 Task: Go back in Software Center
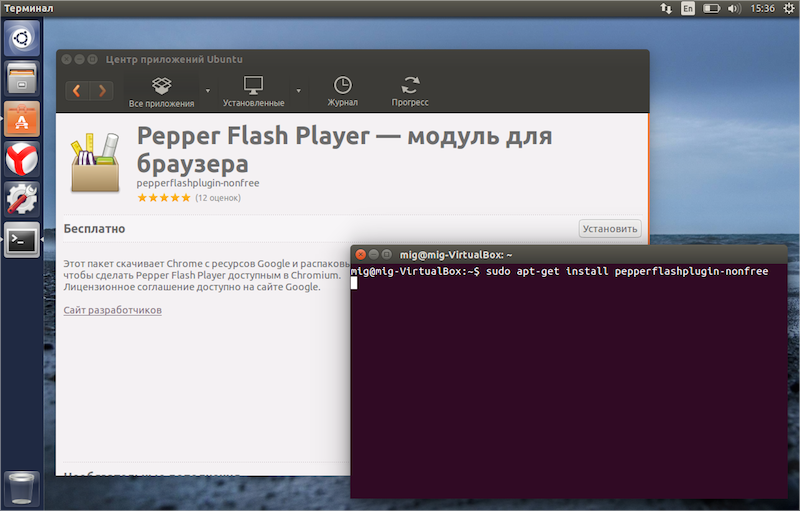[77, 91]
